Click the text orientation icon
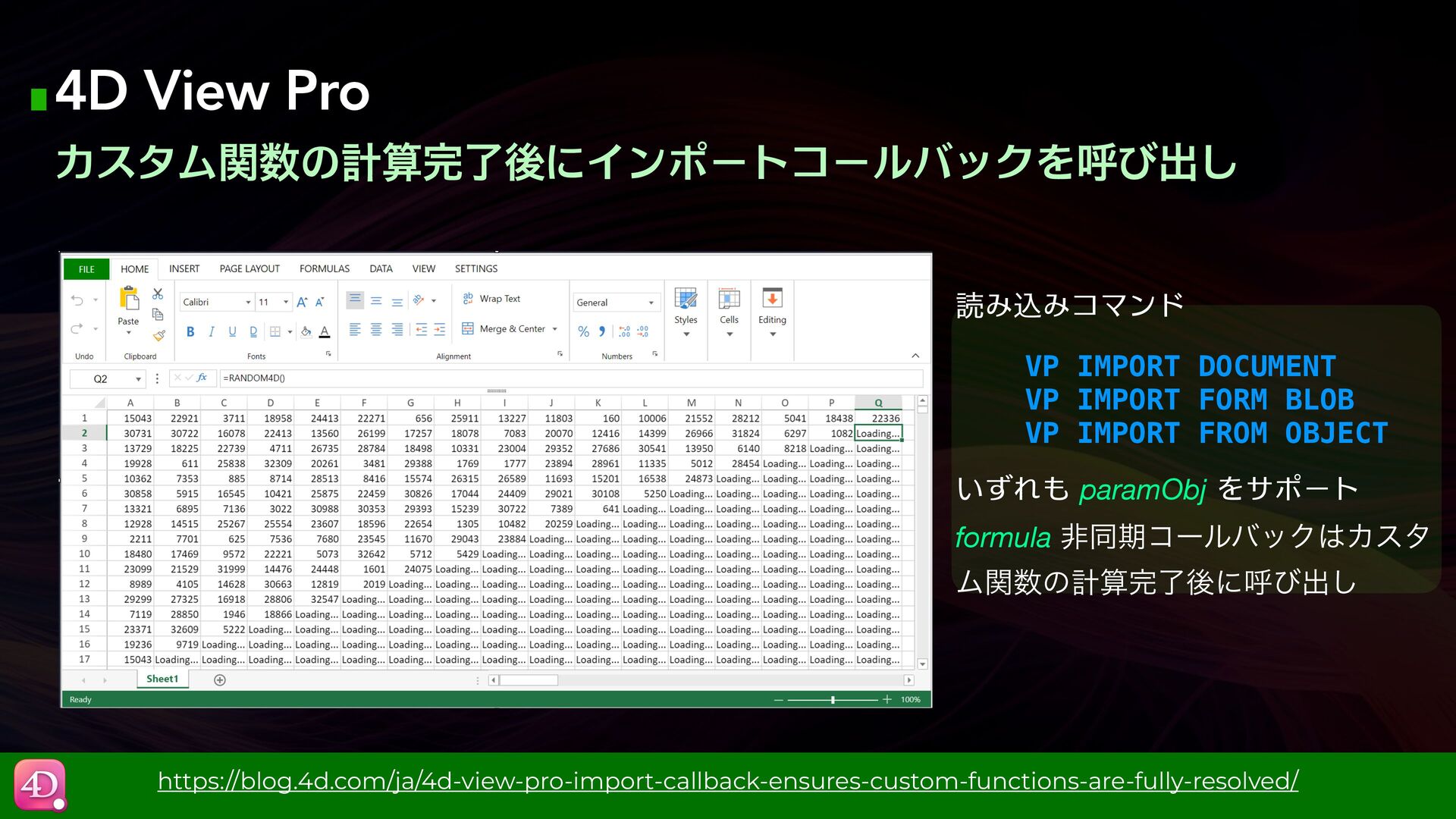Image resolution: width=1456 pixels, height=819 pixels. (x=419, y=300)
